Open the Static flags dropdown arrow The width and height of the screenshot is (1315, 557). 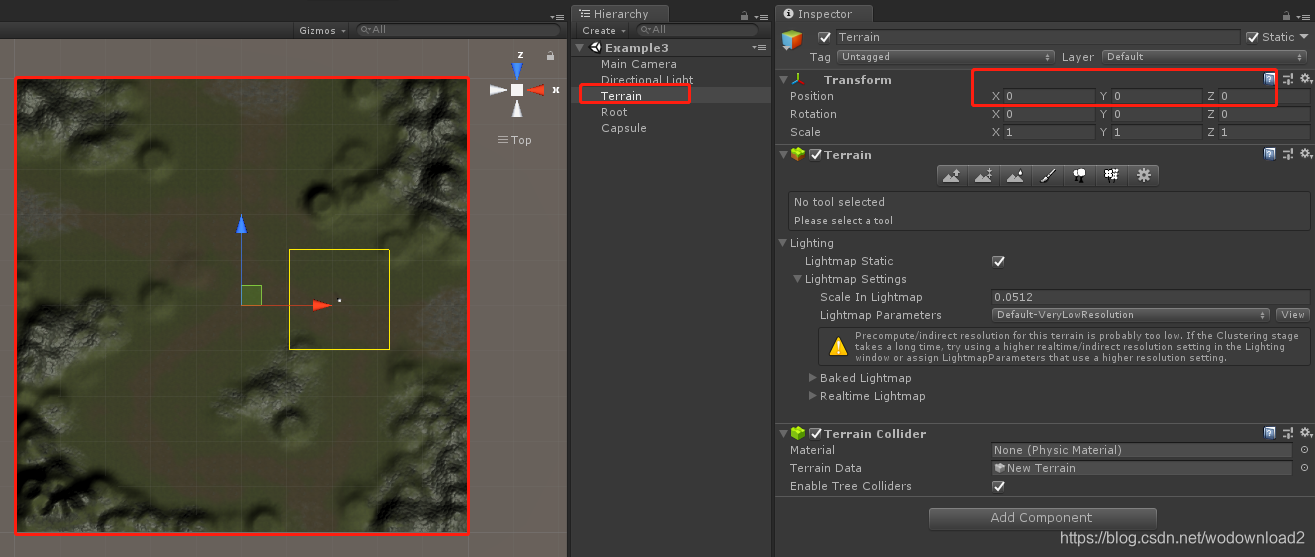(1303, 37)
